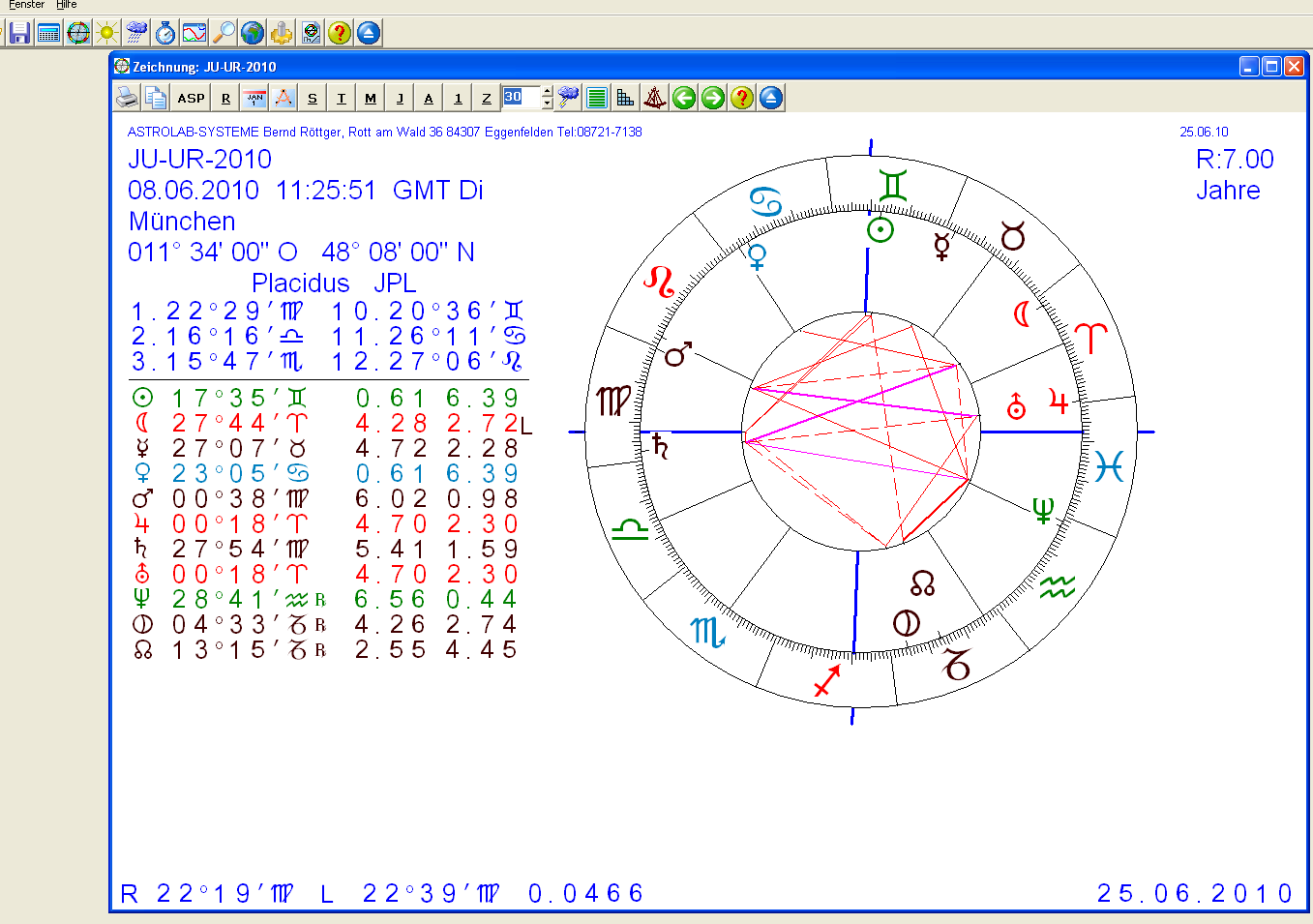Click the Sun position row 17°35'
The height and width of the screenshot is (924, 1313).
point(325,398)
